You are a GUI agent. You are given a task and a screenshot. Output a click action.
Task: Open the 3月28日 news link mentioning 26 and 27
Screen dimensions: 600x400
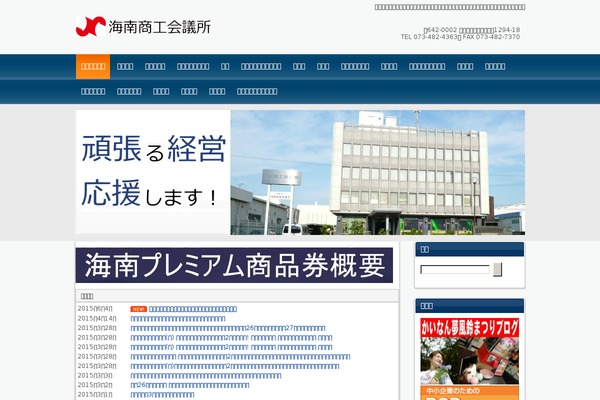tap(228, 328)
